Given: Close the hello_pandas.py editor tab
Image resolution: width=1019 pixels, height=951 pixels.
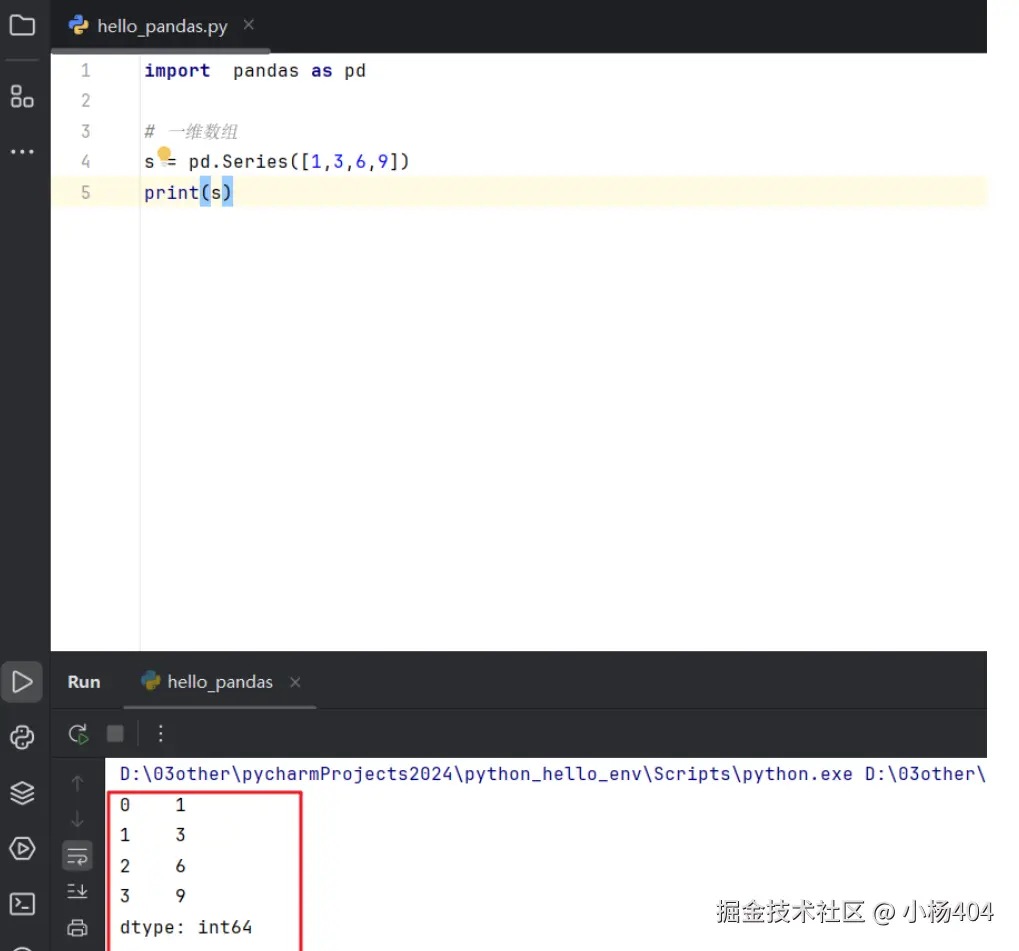Looking at the screenshot, I should click(x=248, y=25).
